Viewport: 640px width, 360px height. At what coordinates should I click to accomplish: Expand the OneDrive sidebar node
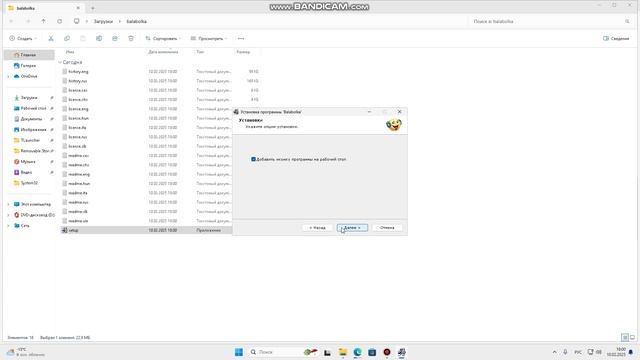pyautogui.click(x=8, y=76)
